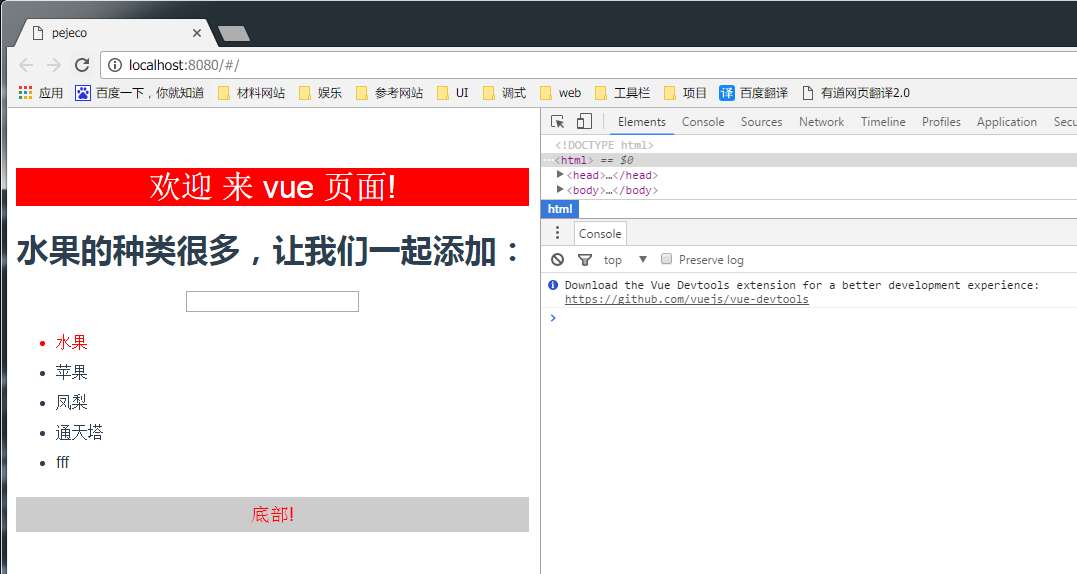Viewport: 1077px width, 574px height.
Task: Expand the body node in DOM tree
Action: [560, 190]
